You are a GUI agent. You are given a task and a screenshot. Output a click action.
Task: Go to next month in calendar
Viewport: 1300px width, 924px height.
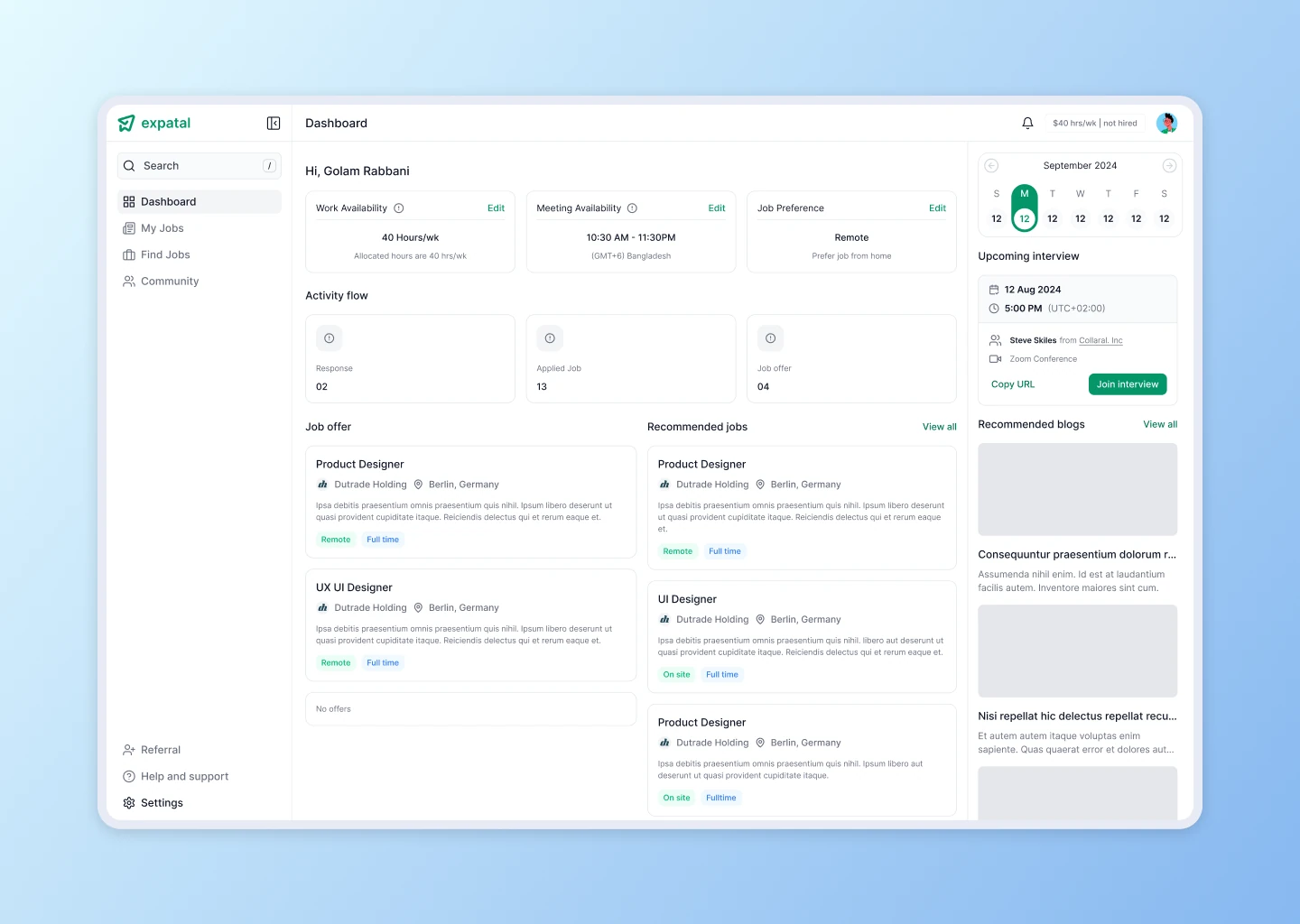[x=1169, y=166]
